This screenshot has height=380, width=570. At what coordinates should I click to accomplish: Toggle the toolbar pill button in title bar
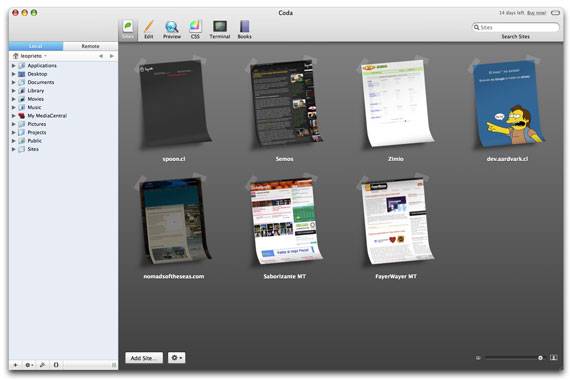(x=555, y=13)
